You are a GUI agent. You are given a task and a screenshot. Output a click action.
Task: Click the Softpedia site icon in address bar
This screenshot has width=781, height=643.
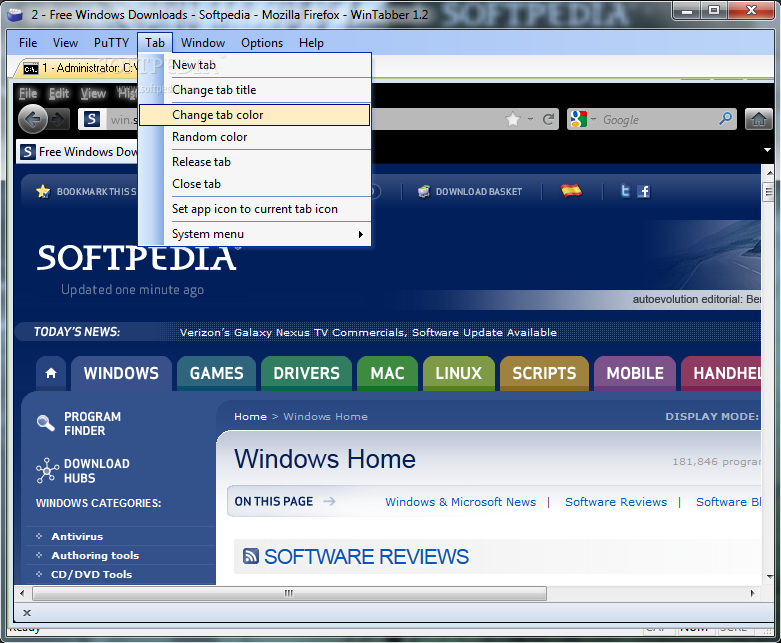coord(92,120)
